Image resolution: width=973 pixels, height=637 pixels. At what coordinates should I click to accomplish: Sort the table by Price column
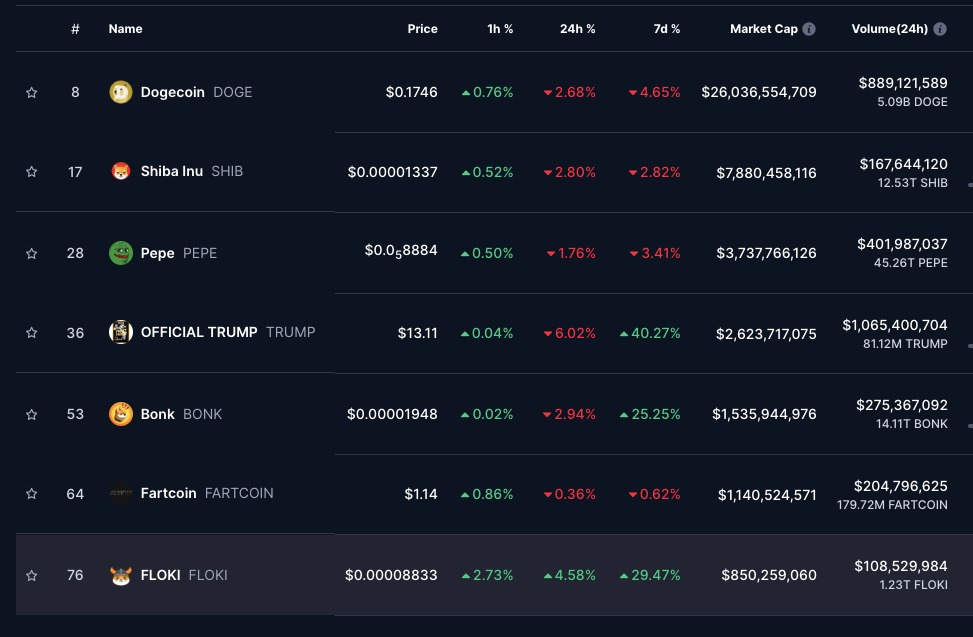coord(422,29)
